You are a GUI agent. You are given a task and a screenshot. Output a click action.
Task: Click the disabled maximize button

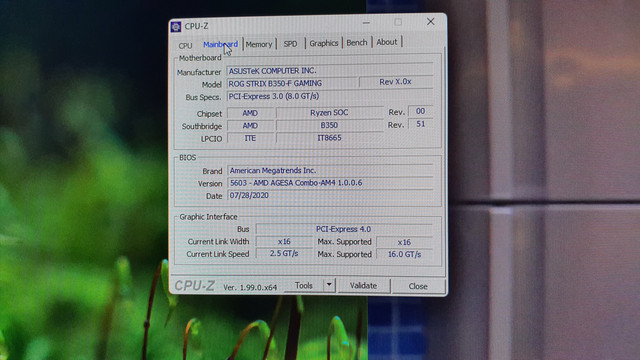click(398, 22)
